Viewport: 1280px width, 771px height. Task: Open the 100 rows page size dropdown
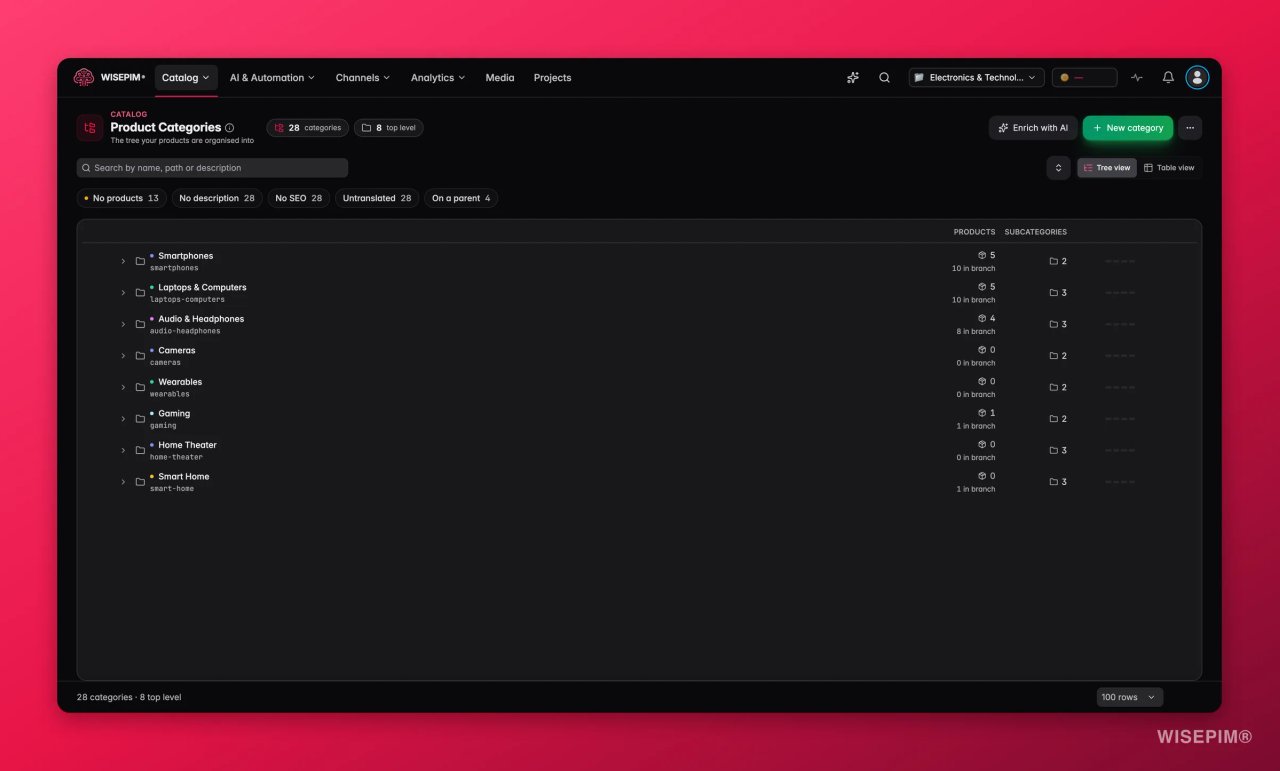point(1129,697)
